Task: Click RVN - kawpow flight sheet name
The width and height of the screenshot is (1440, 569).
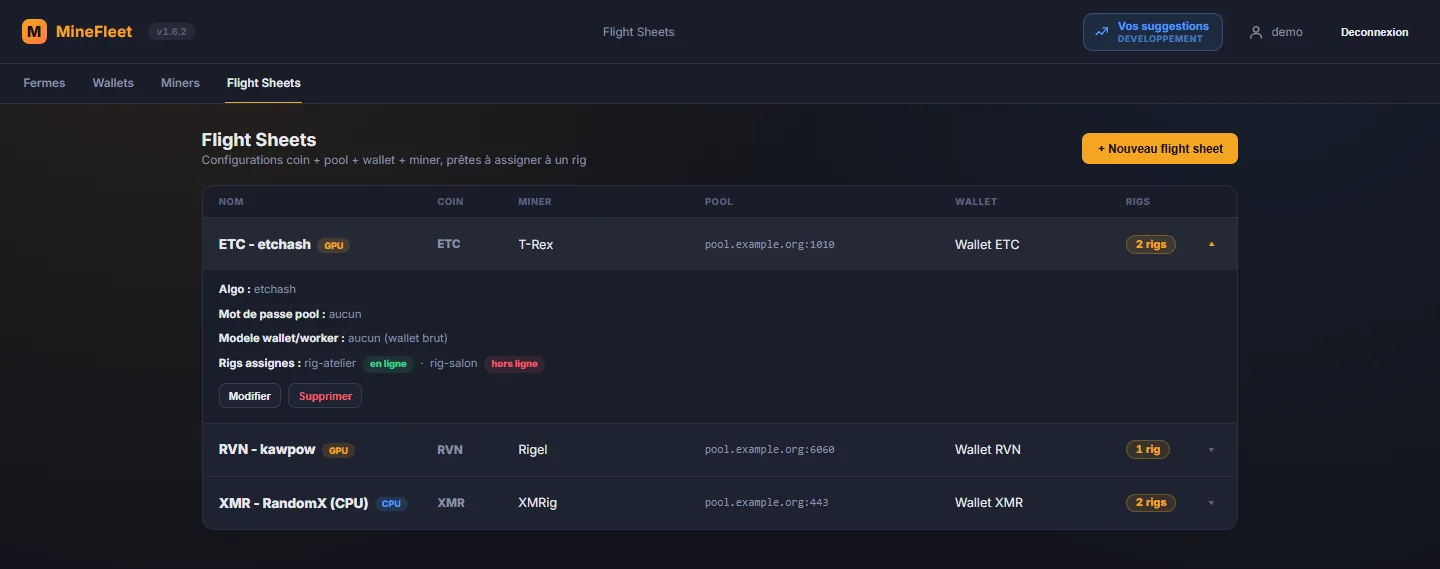Action: tap(267, 450)
